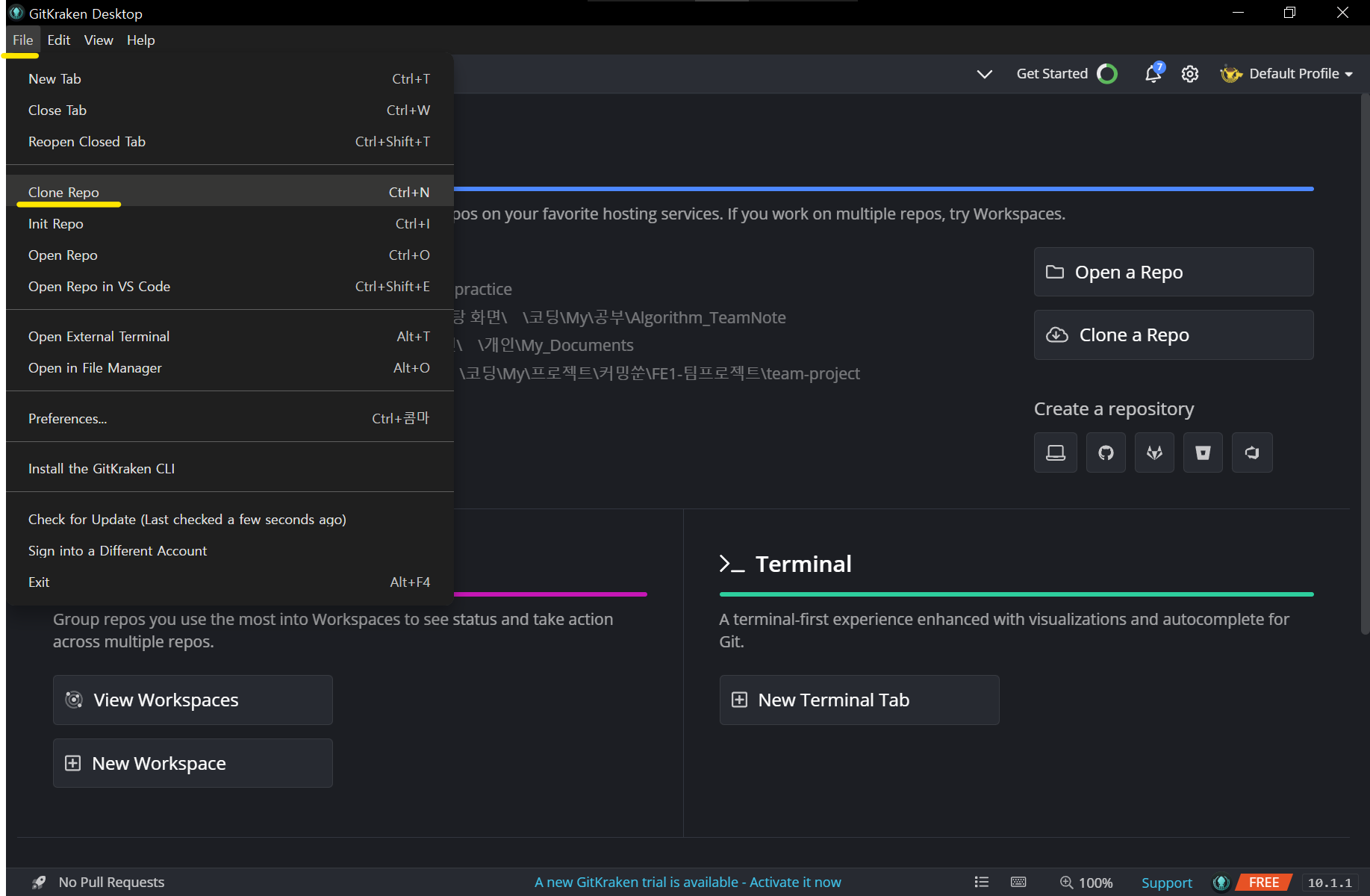The image size is (1370, 896).
Task: Click the Clone a Repo button
Action: coord(1174,335)
